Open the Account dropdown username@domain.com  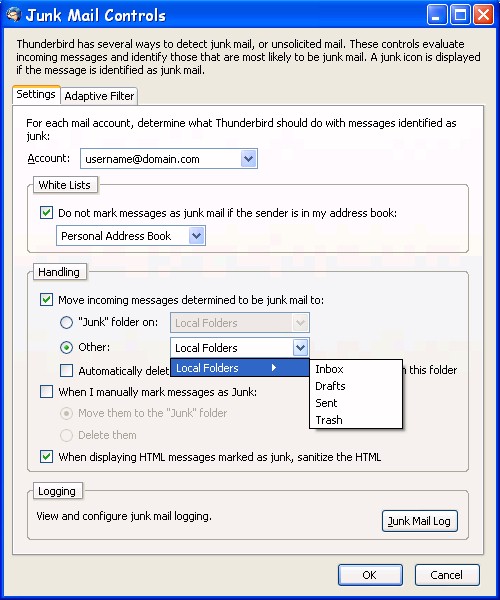click(x=169, y=159)
